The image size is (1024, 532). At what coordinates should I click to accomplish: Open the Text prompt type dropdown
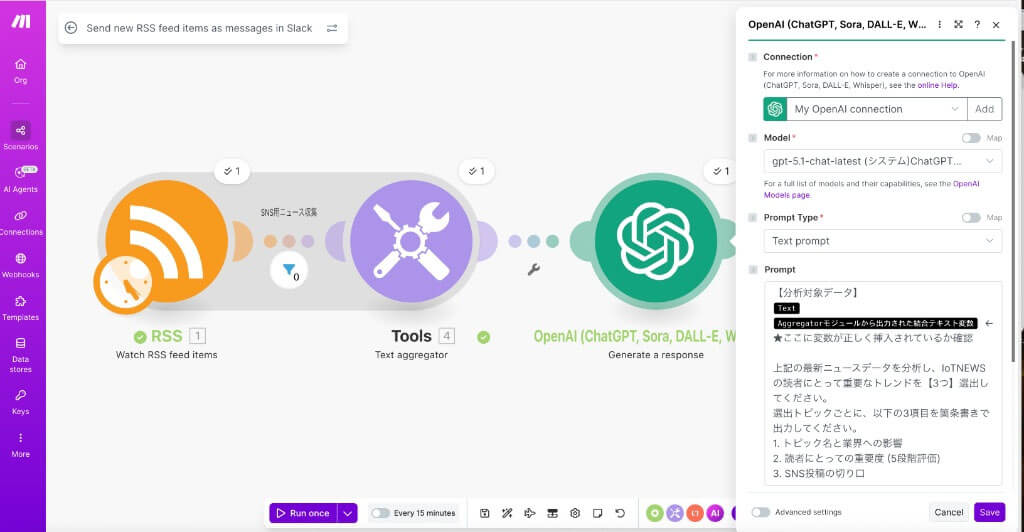coord(882,241)
